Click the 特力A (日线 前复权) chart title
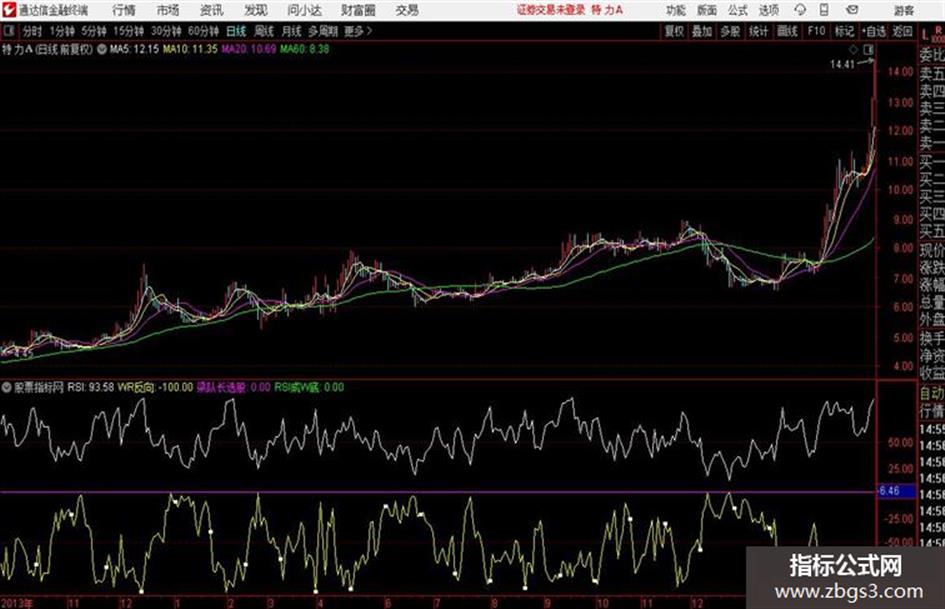This screenshot has height=609, width=945. click(48, 49)
